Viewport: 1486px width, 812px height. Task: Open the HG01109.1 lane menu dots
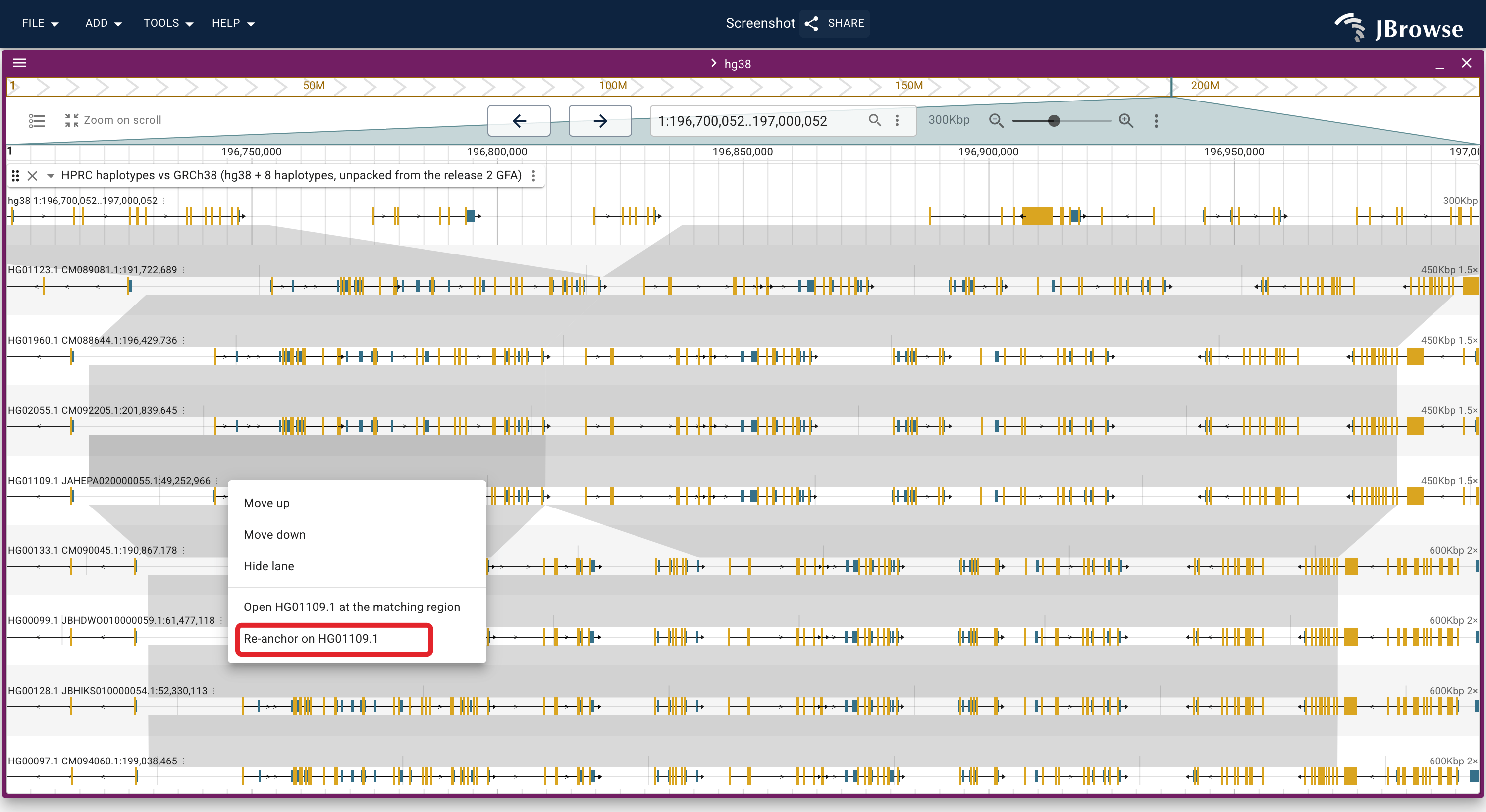coord(217,481)
